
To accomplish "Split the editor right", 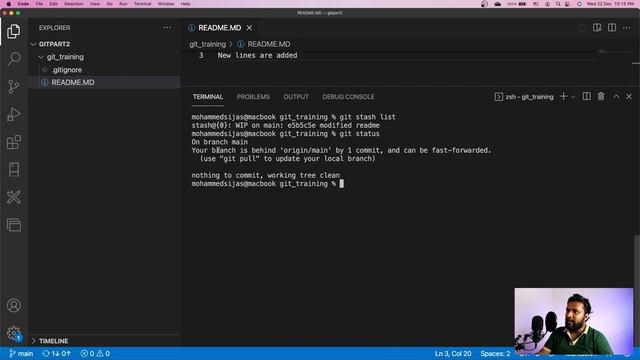I will pos(612,27).
